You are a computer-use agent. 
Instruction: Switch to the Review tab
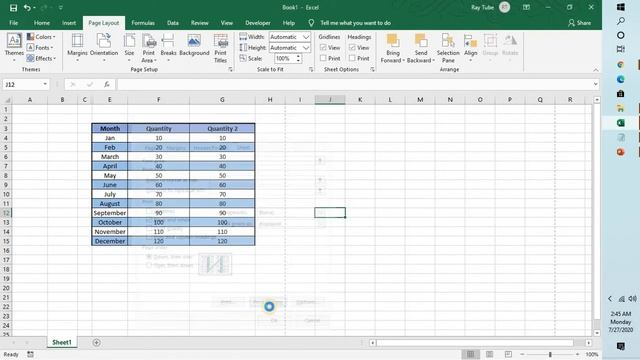pyautogui.click(x=200, y=23)
